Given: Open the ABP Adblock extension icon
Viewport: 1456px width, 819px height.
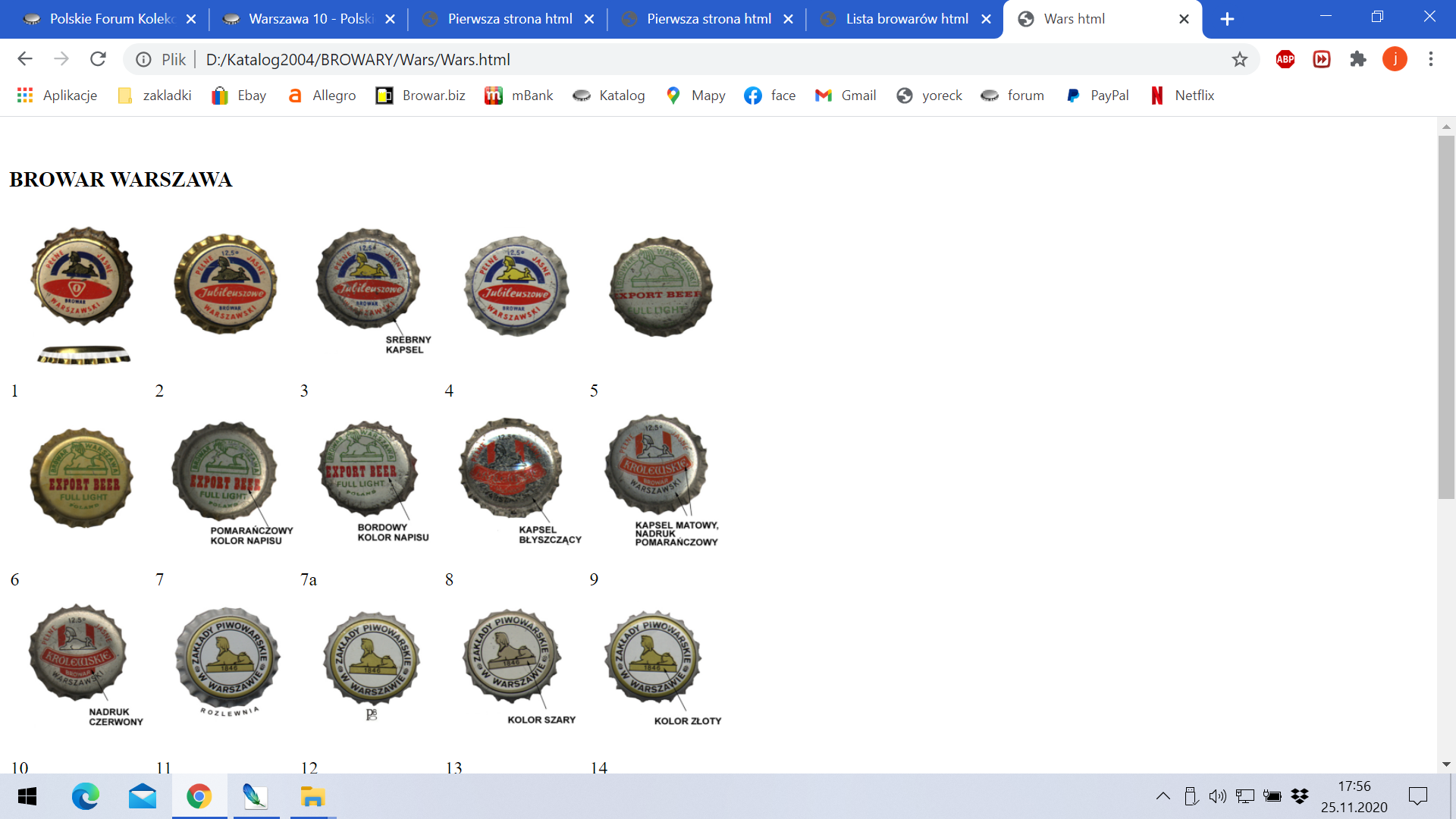Looking at the screenshot, I should pyautogui.click(x=1285, y=59).
